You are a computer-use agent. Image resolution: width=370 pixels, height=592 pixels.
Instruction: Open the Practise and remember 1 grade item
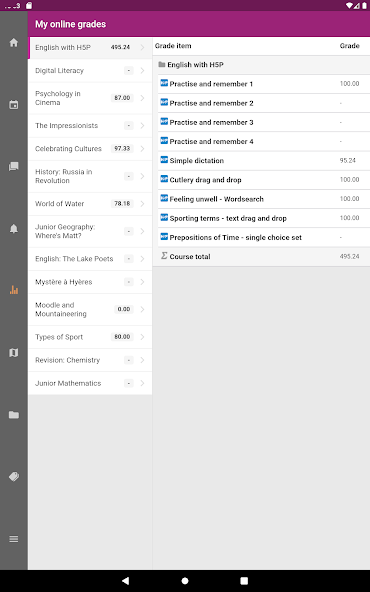point(264,84)
